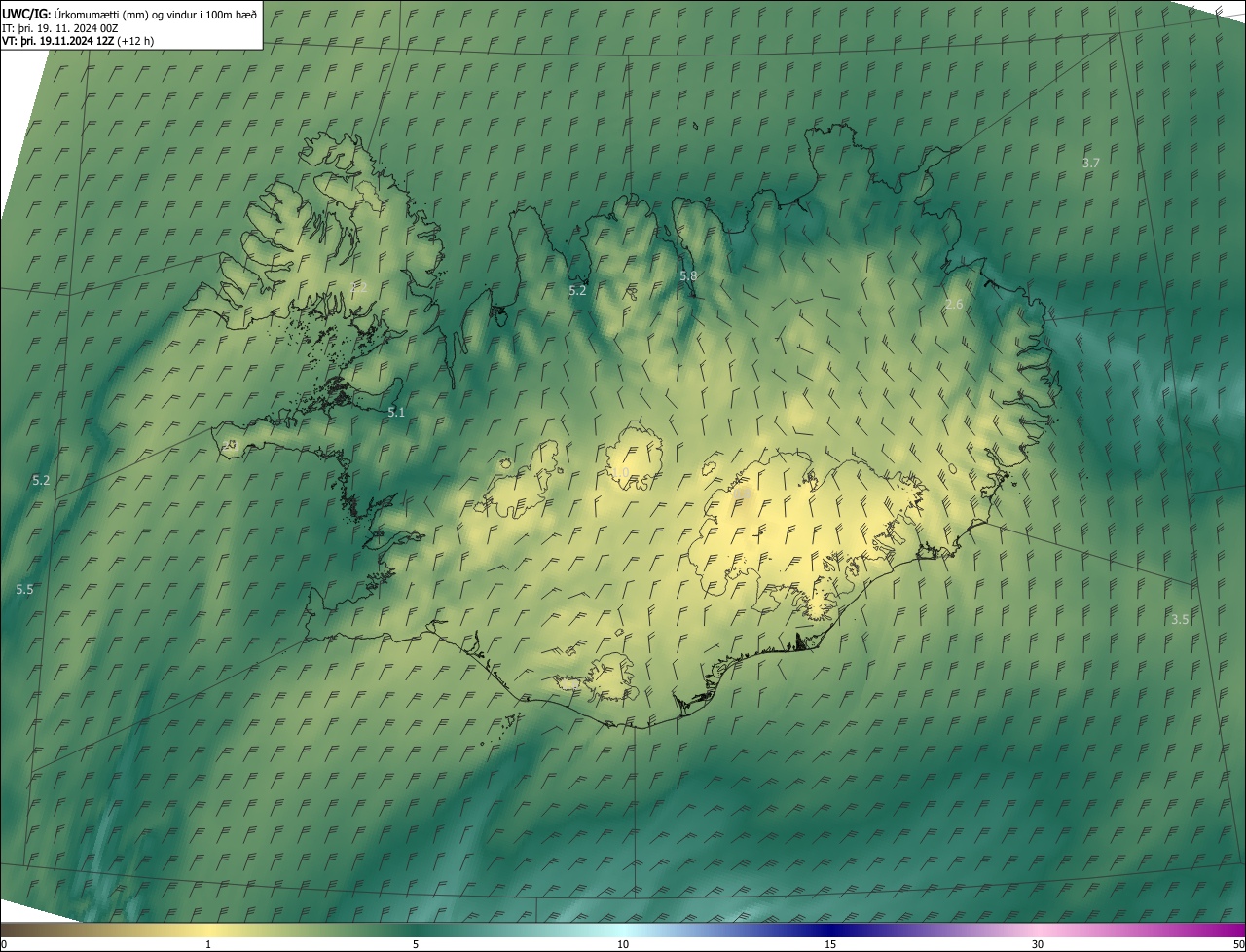This screenshot has width=1246, height=952.
Task: Click the 2.6 value label on the map
Action: (954, 305)
